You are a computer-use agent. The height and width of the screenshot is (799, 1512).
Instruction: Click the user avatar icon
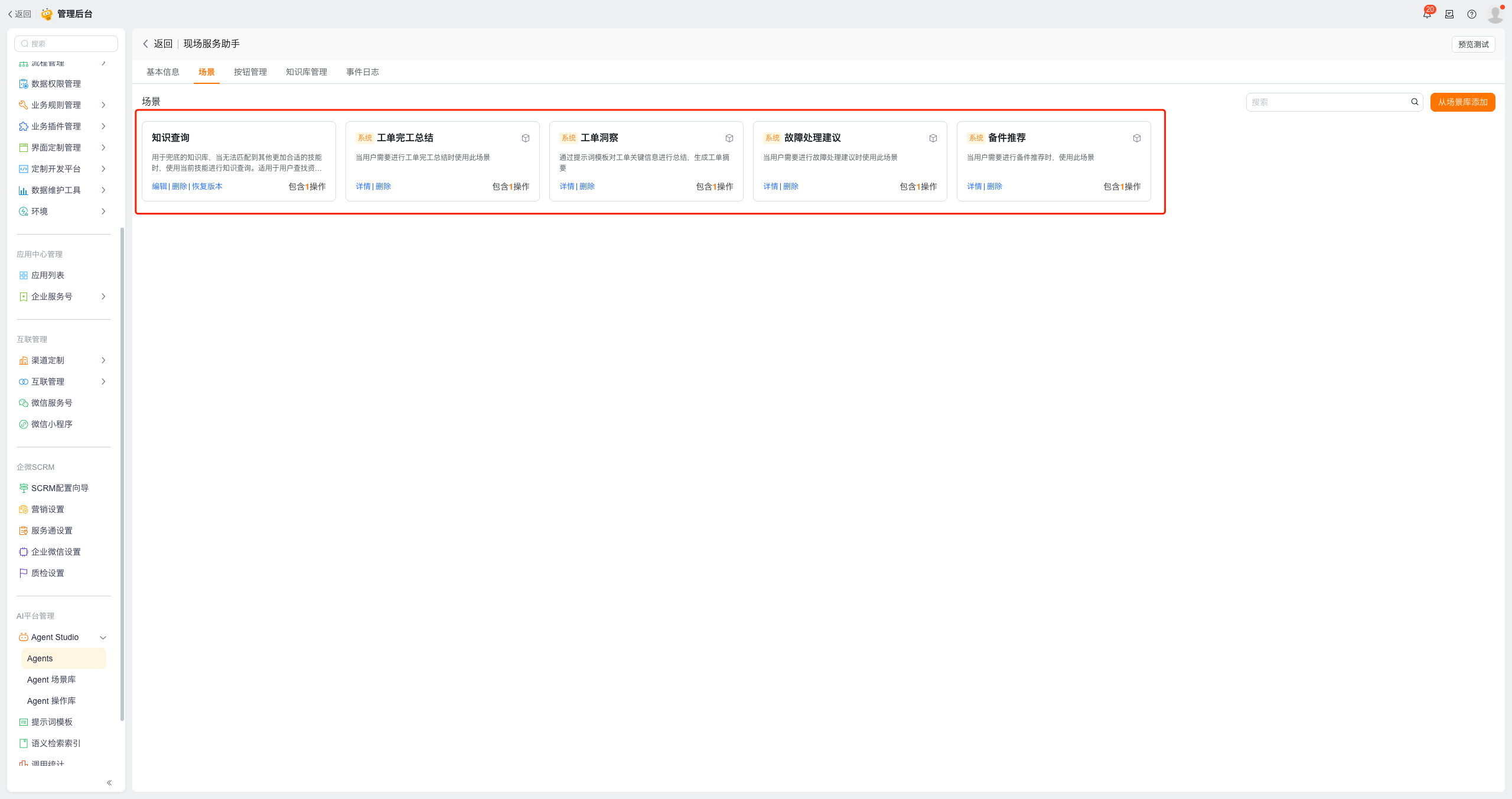[1495, 14]
